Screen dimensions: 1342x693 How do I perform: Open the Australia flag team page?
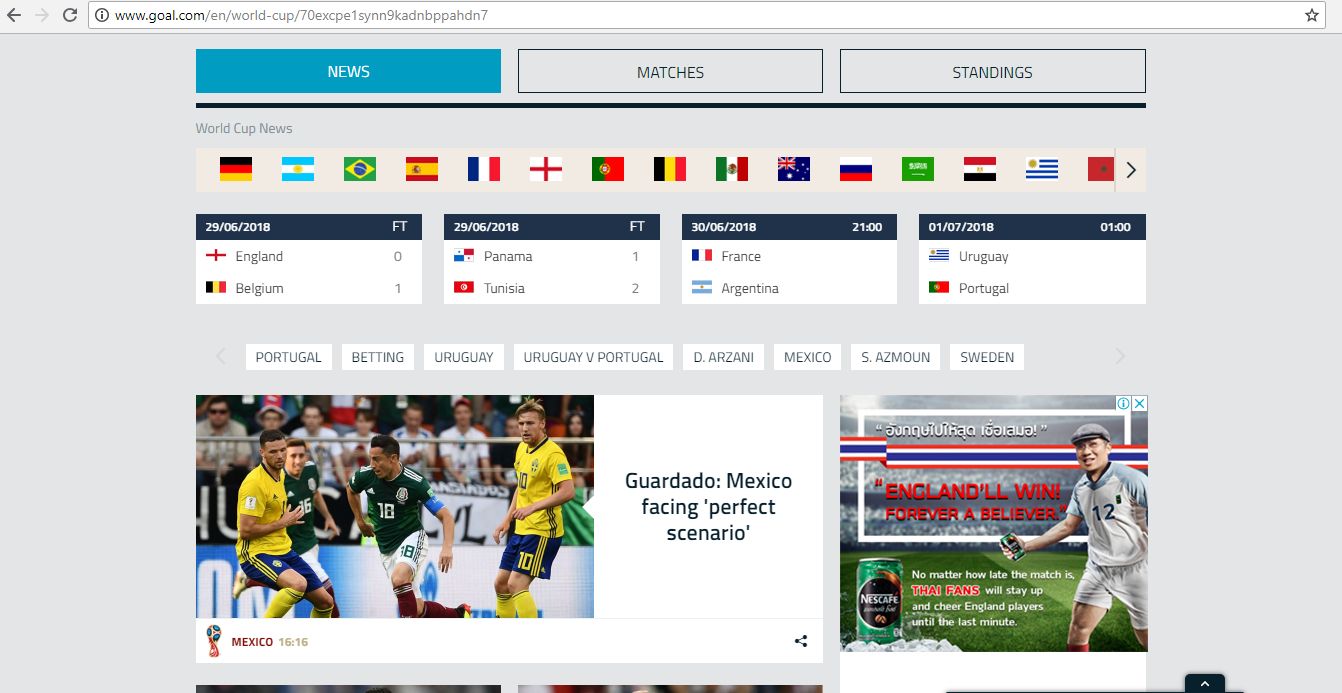(794, 169)
